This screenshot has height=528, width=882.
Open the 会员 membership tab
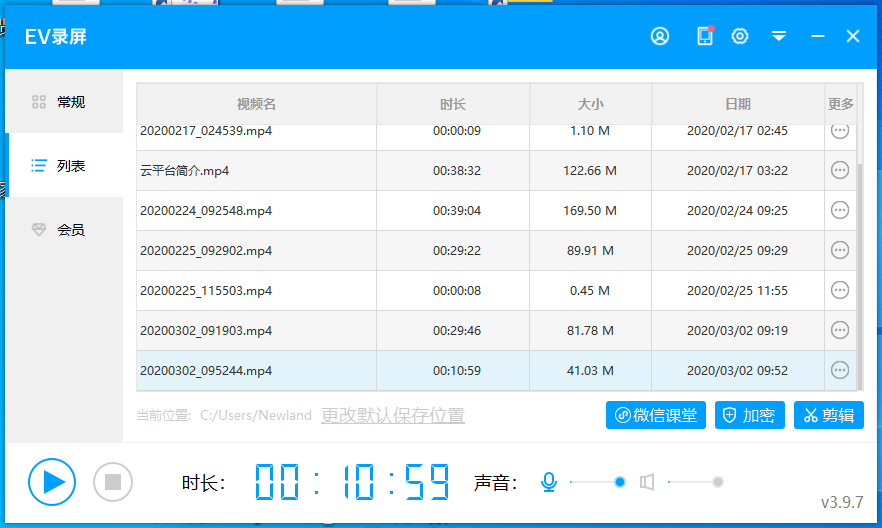click(x=64, y=230)
